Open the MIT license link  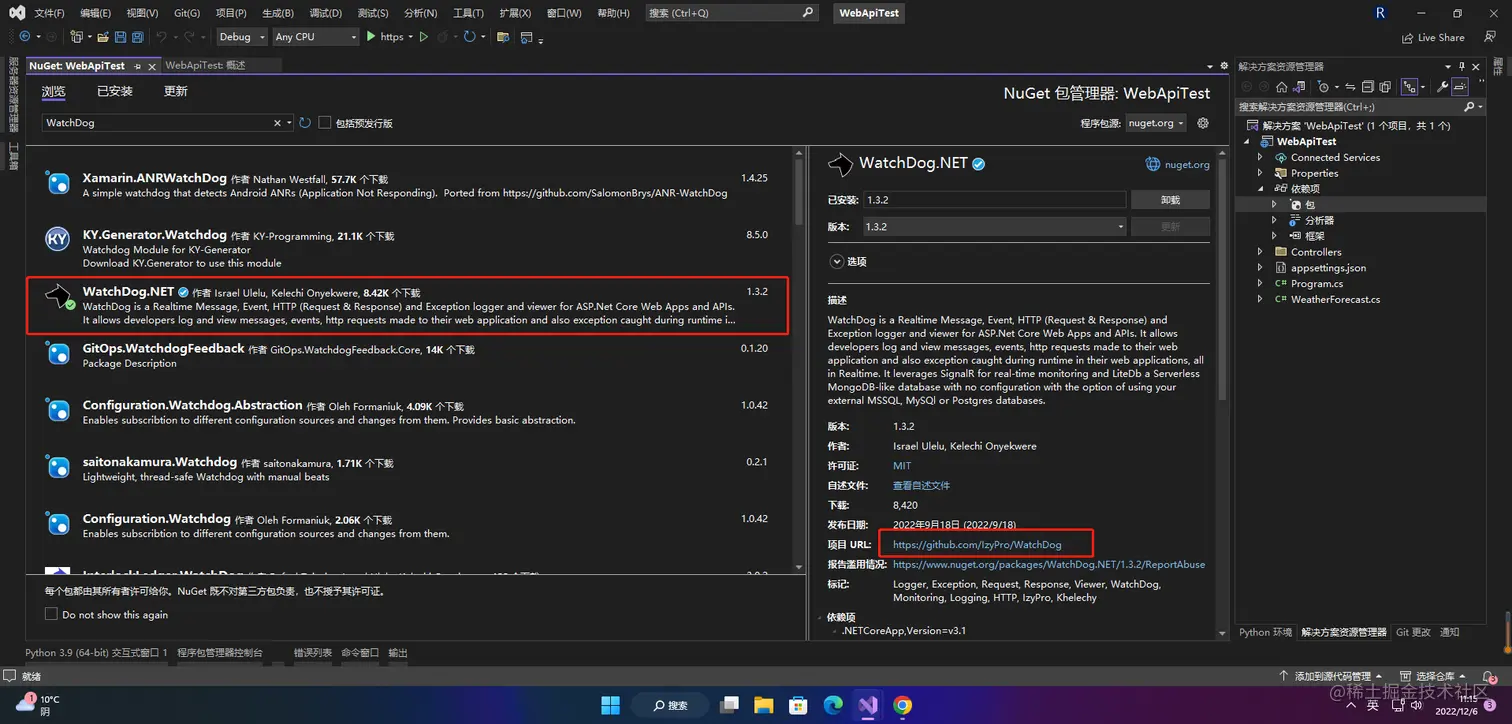[902, 466]
